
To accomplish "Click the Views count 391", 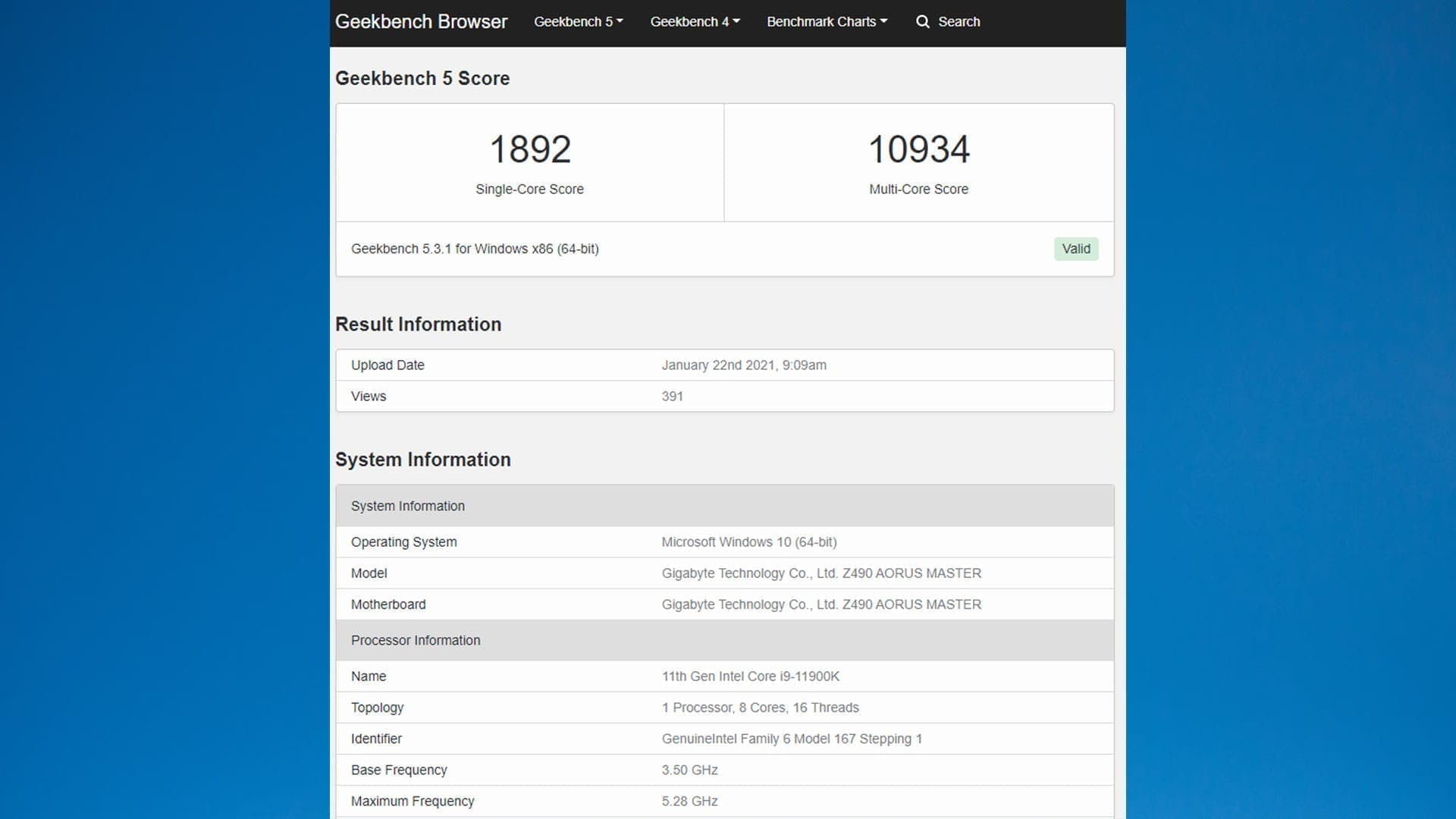I will [672, 397].
